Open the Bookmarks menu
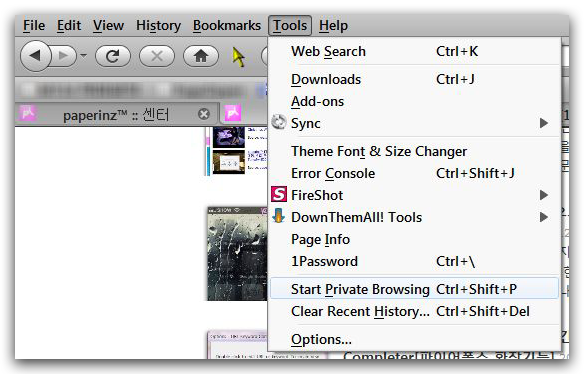584x374 pixels. (x=227, y=25)
